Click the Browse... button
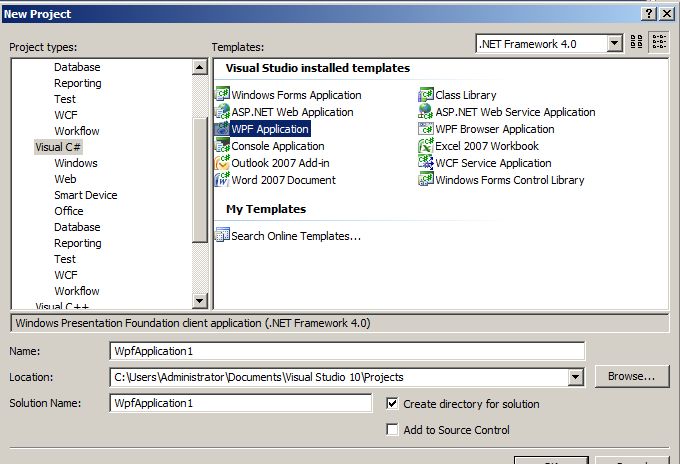Screen dimensions: 680x464 [632, 376]
